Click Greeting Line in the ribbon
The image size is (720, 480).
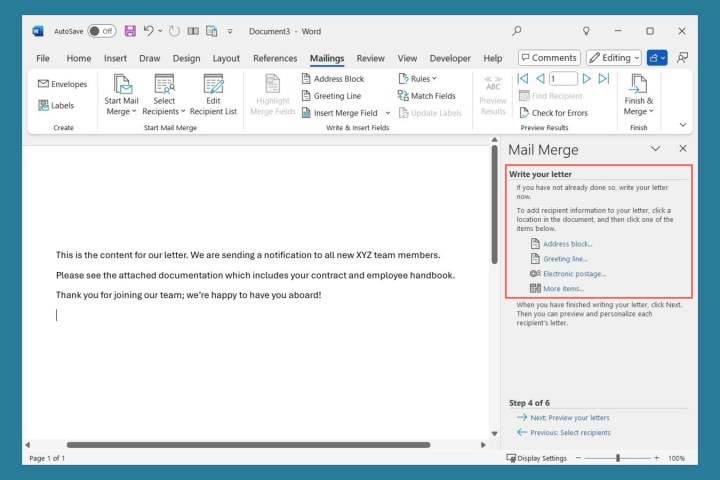(331, 96)
